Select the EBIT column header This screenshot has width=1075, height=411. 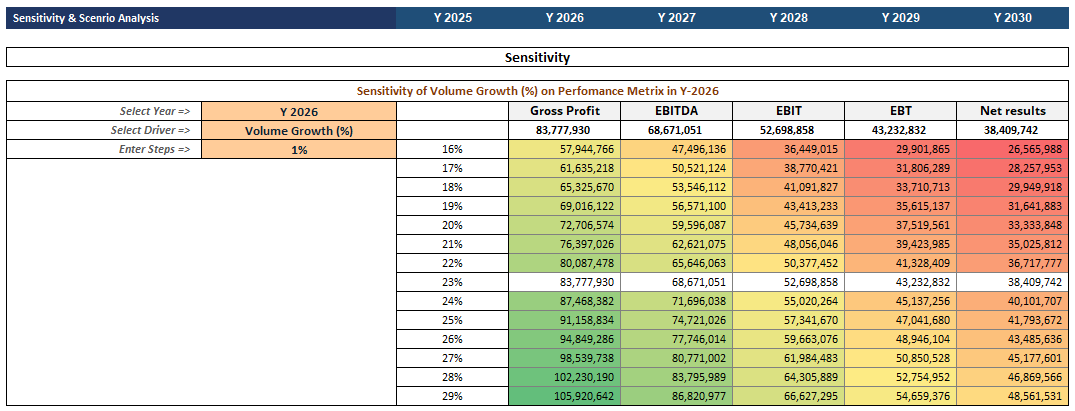(x=788, y=111)
